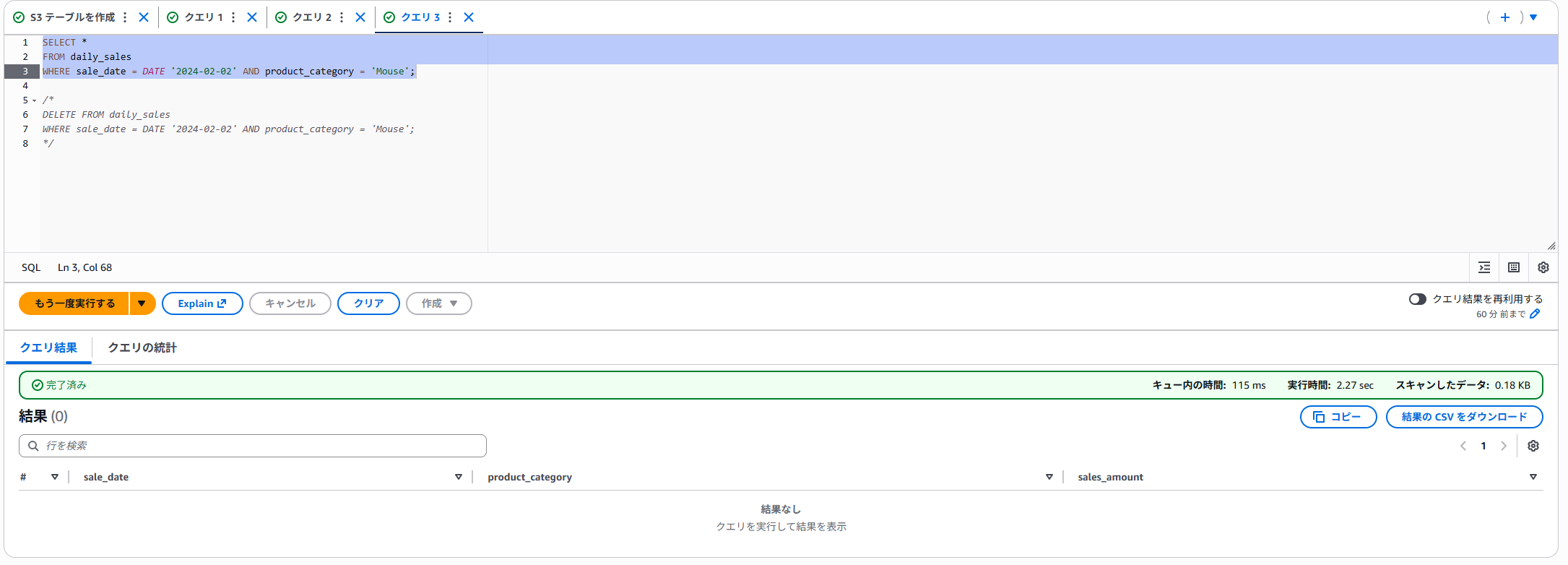Open options menu for クエリ 3 tab
Viewport: 1568px width, 565px height.
point(450,17)
